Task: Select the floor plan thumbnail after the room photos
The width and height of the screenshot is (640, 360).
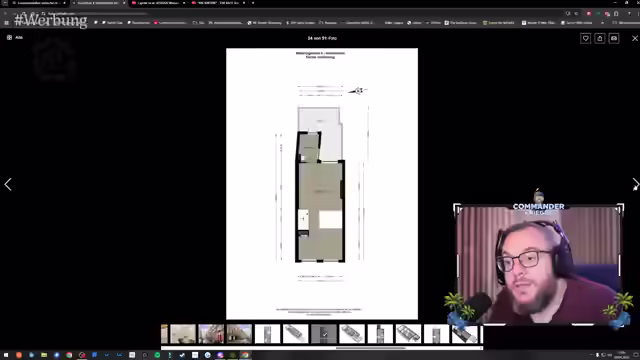Action: click(x=267, y=334)
